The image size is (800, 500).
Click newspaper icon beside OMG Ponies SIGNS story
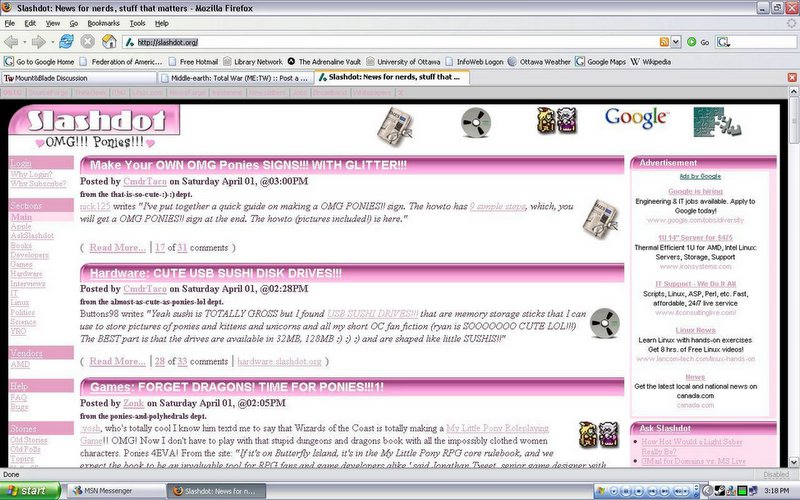tap(600, 219)
